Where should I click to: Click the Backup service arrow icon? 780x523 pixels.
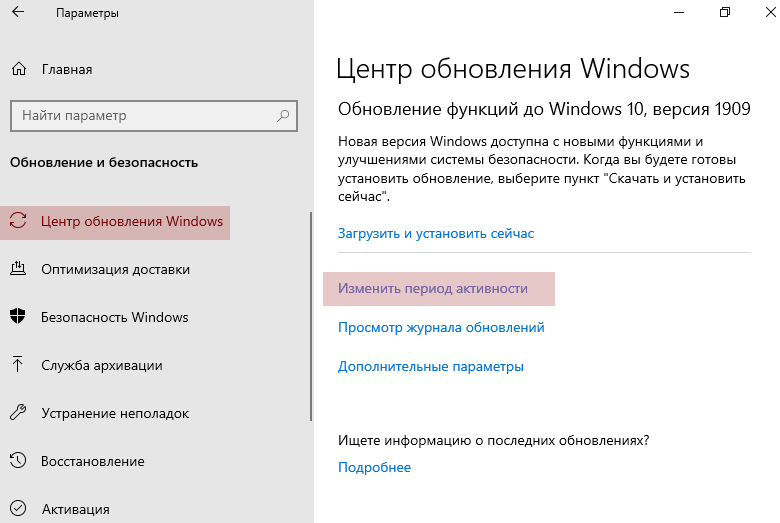point(18,365)
